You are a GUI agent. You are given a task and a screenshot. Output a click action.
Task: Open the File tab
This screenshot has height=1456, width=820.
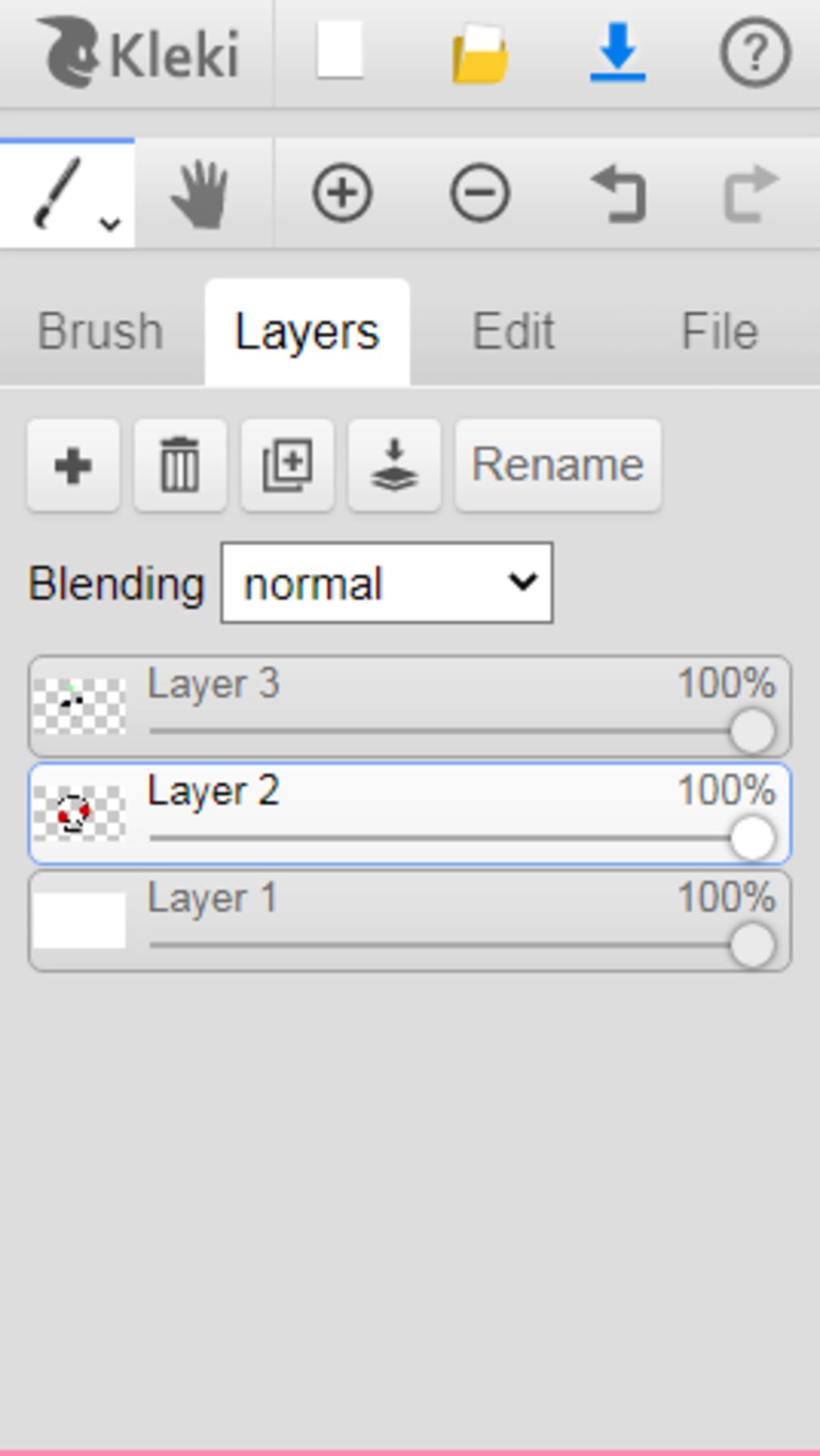pyautogui.click(x=719, y=331)
